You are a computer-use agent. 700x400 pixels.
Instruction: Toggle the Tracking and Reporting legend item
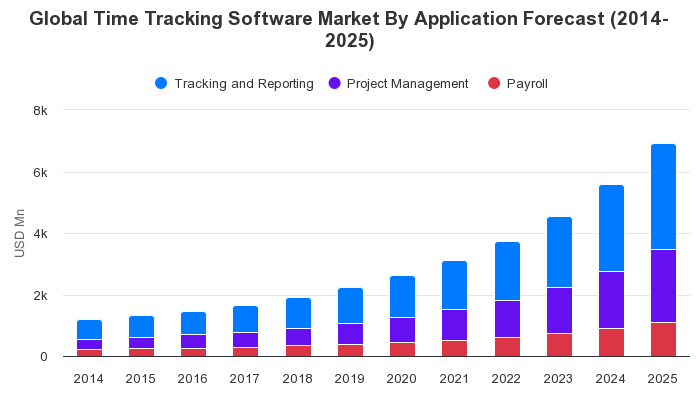point(234,83)
